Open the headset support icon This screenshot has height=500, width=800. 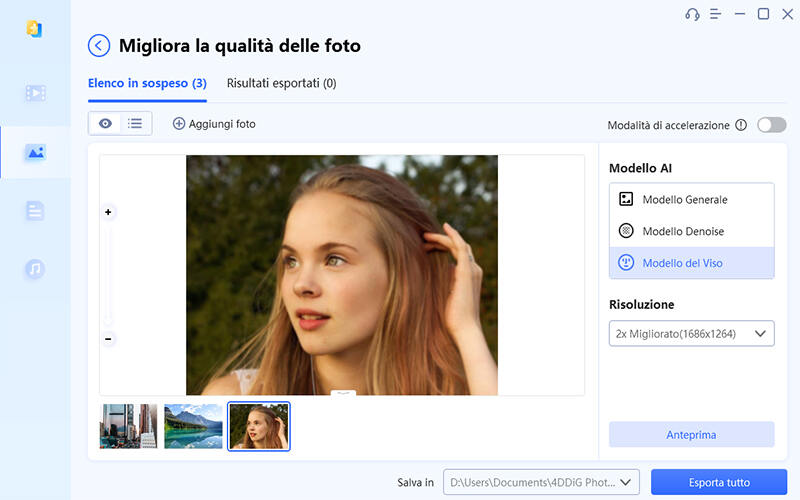pos(692,14)
